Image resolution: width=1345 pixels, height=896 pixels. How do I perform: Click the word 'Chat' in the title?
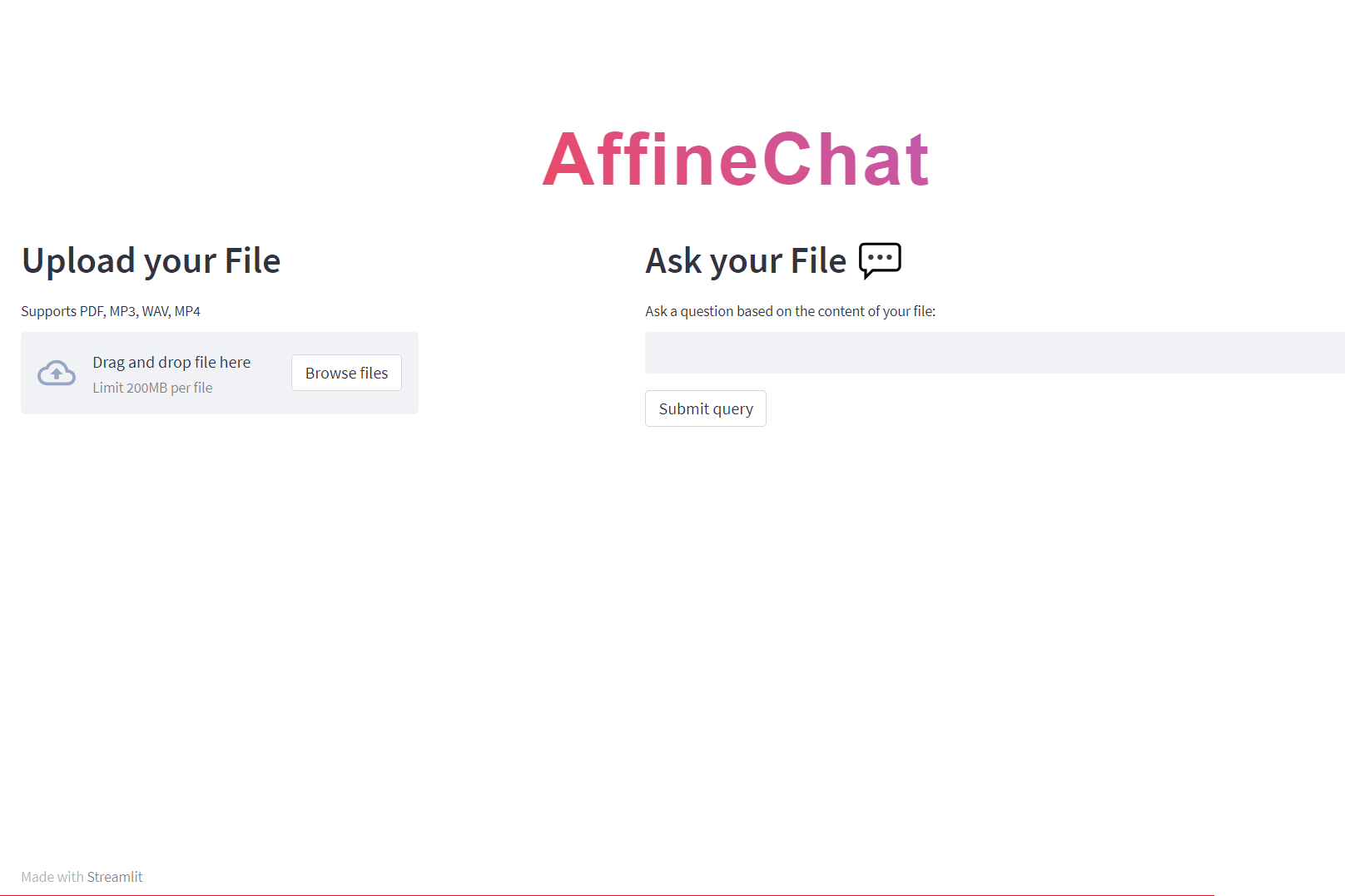pyautogui.click(x=846, y=159)
